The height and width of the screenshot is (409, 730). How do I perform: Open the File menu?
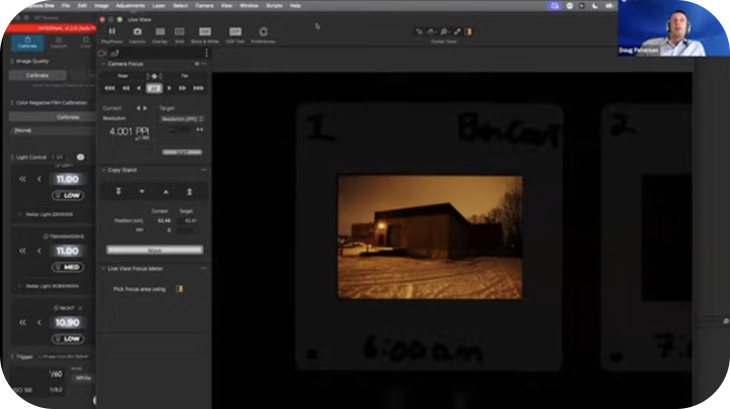(x=66, y=6)
